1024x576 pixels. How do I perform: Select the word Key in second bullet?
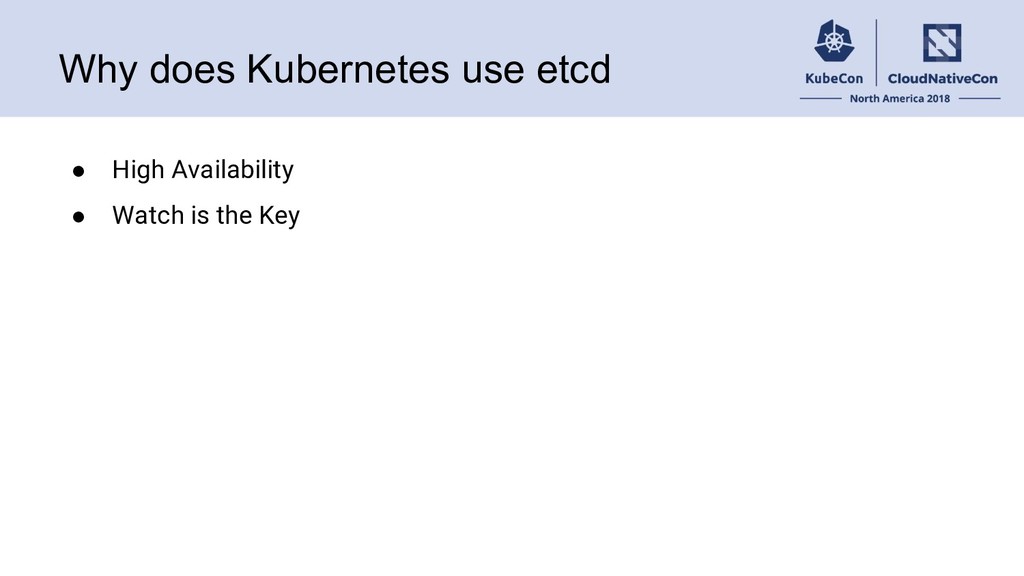click(x=280, y=216)
